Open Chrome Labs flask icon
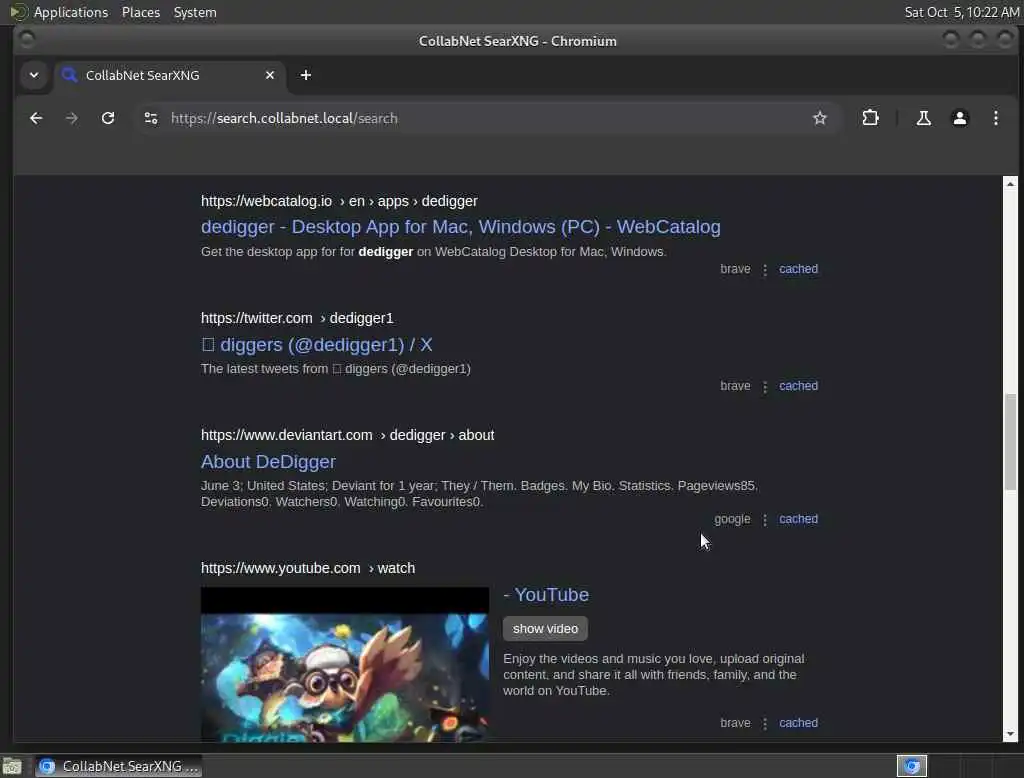Screen dimensions: 1024x778 [923, 118]
